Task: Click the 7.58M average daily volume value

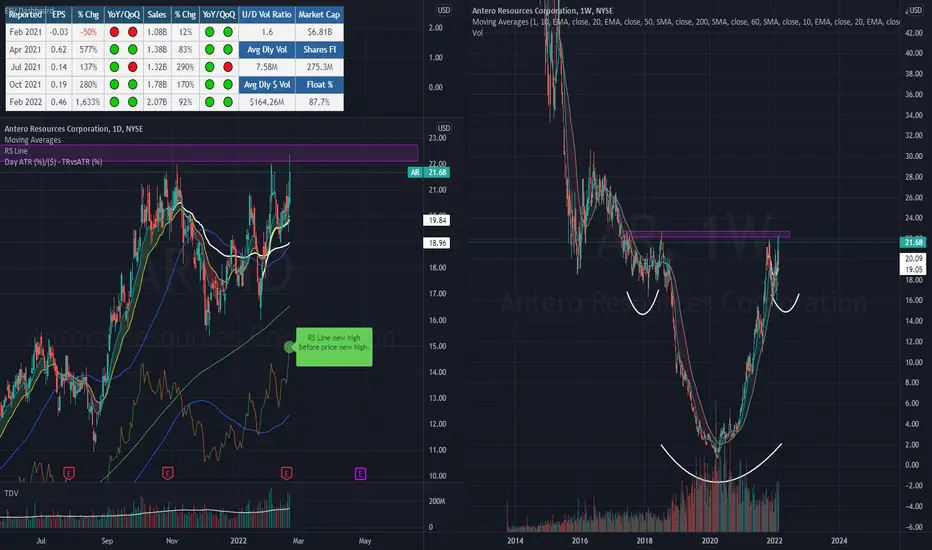Action: click(x=267, y=67)
